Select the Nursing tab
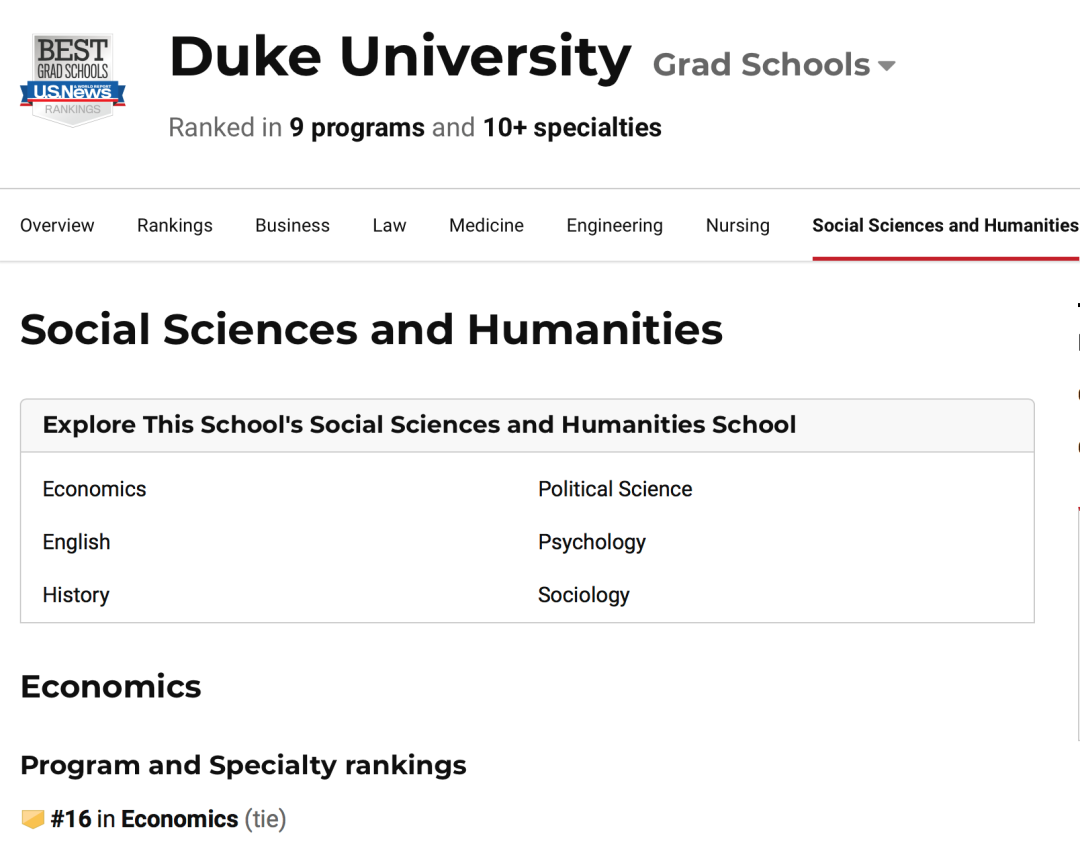 pos(738,225)
